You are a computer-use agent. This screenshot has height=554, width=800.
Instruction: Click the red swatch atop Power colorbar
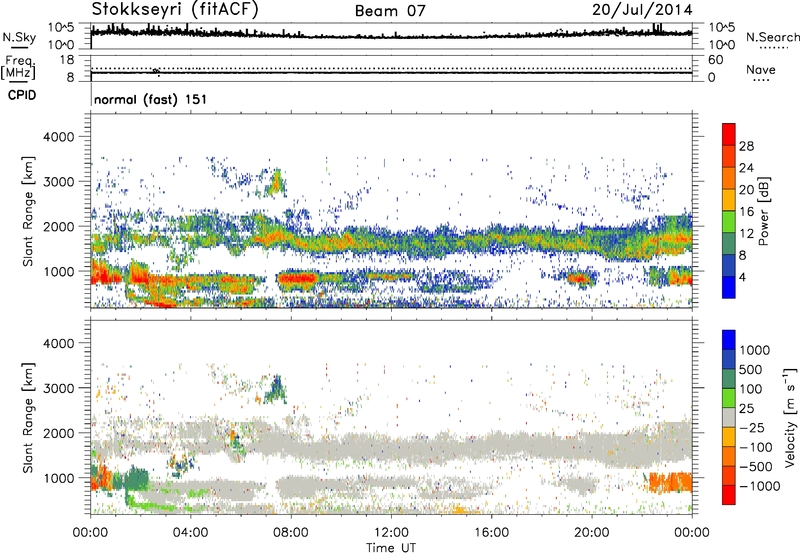click(729, 134)
